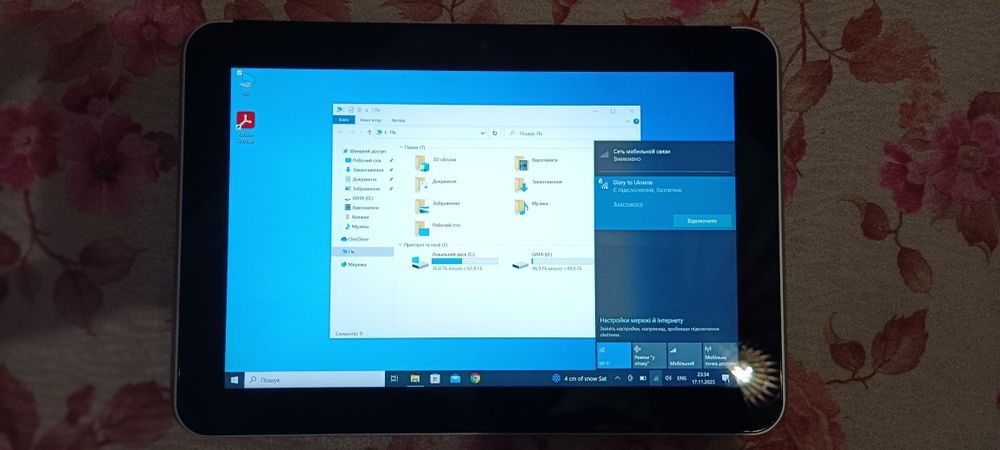The height and width of the screenshot is (450, 1000).
Task: Click the Windows Start button
Action: point(235,379)
